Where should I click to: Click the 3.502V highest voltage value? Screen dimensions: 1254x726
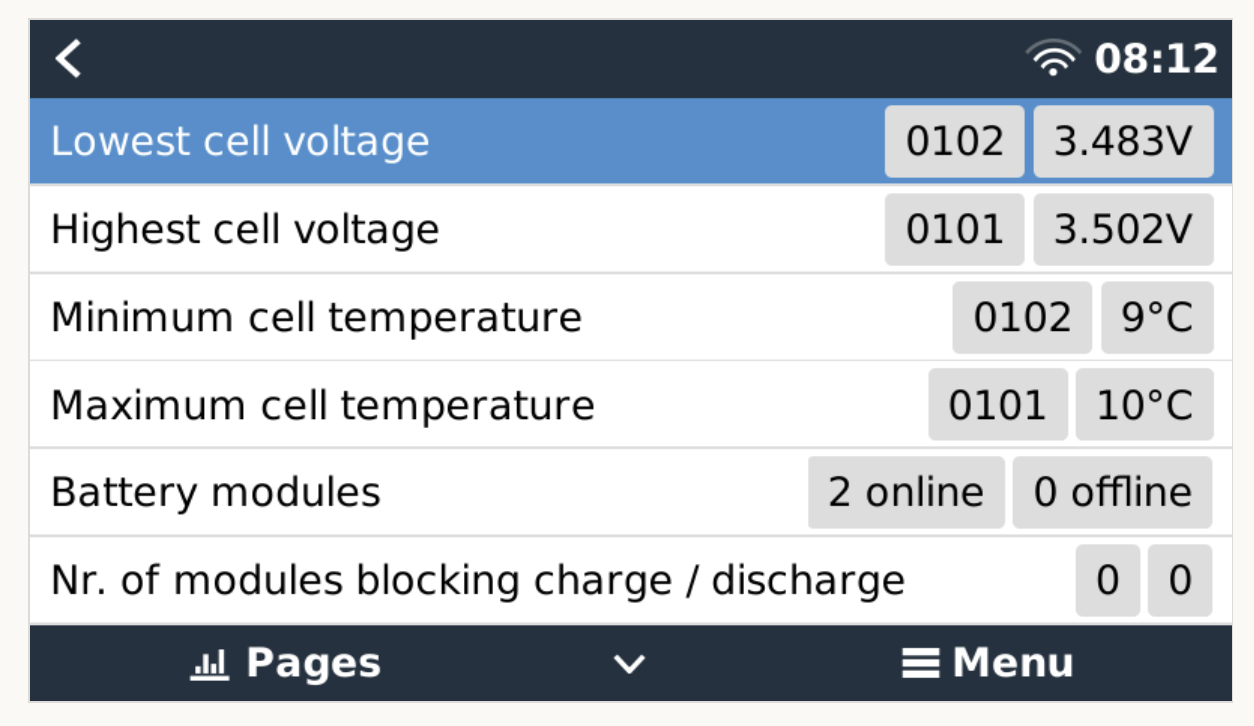pos(1123,230)
